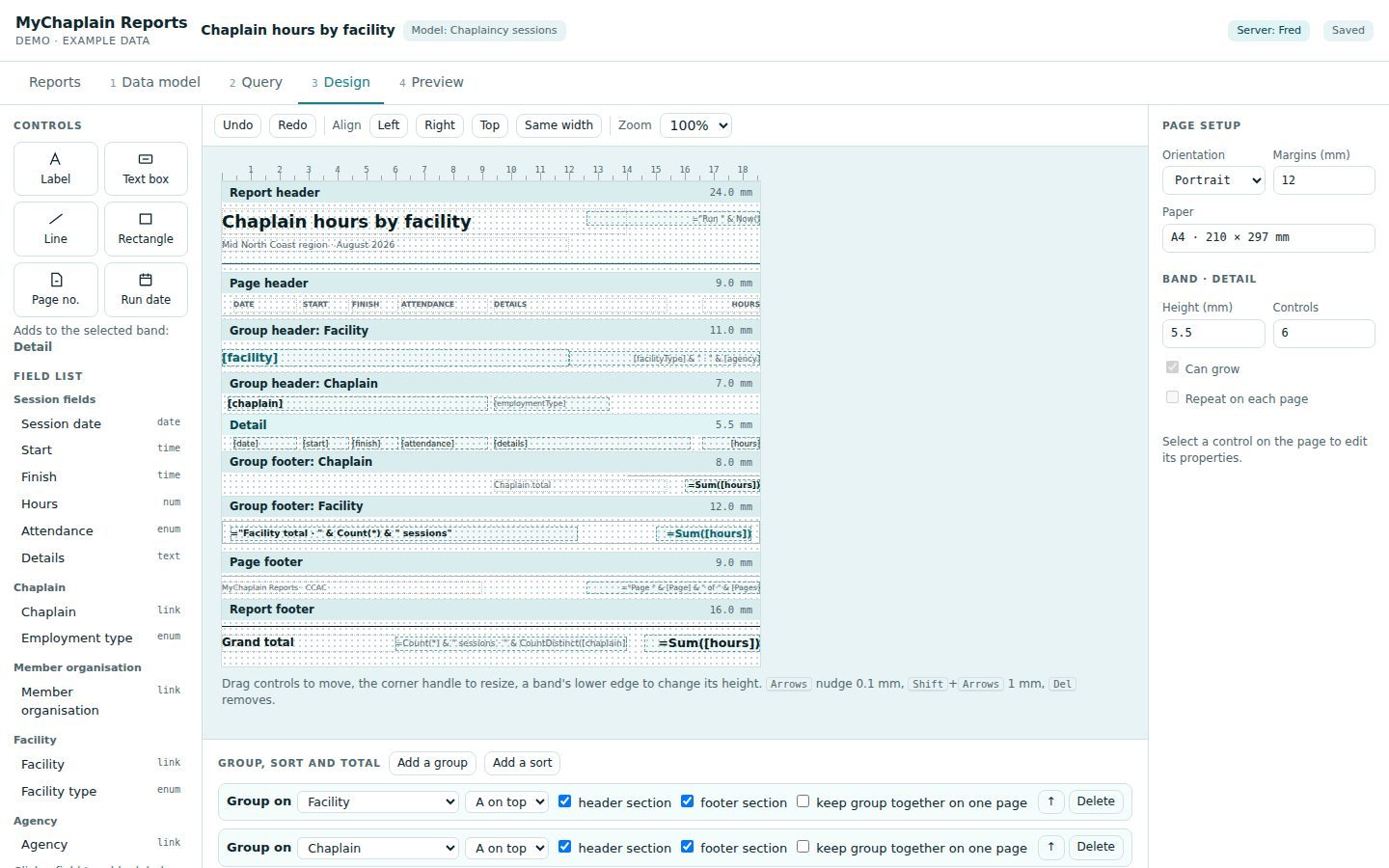Toggle Can grow checkbox
This screenshot has height=868, width=1389.
(1172, 367)
